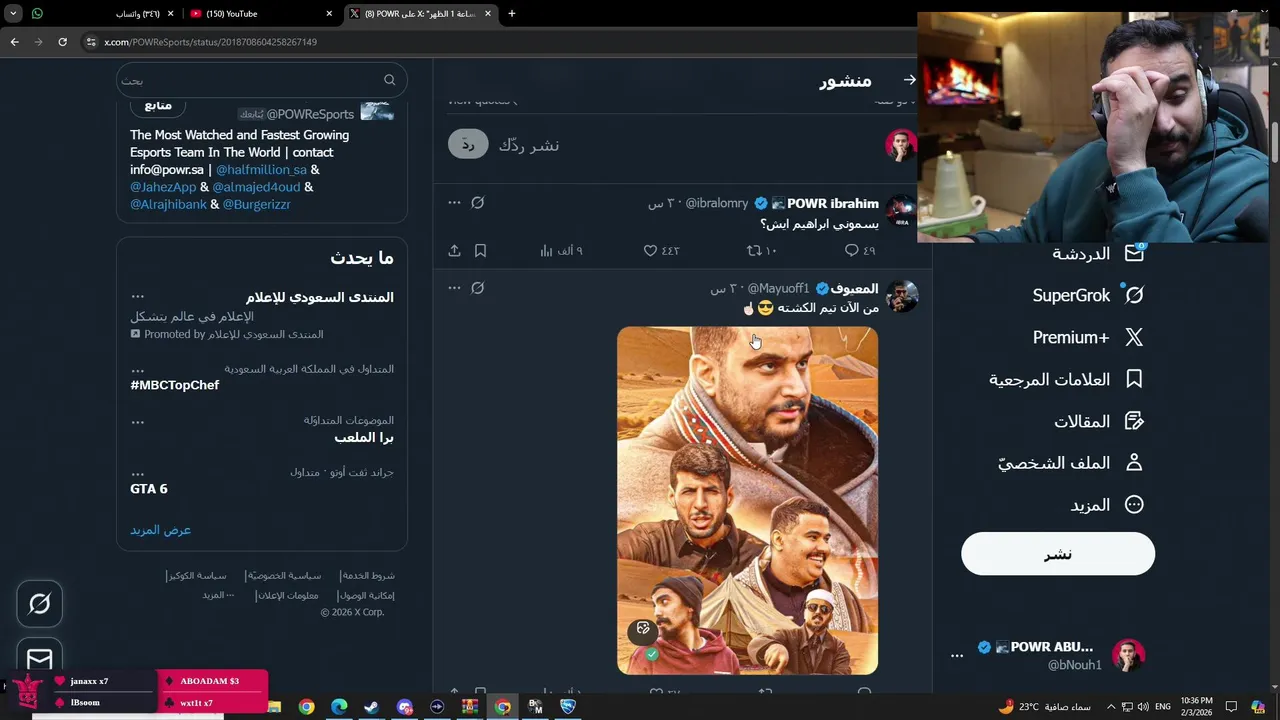Open options for المنتدى السعودي للإعلام trend
This screenshot has width=1280, height=720.
coord(138,297)
